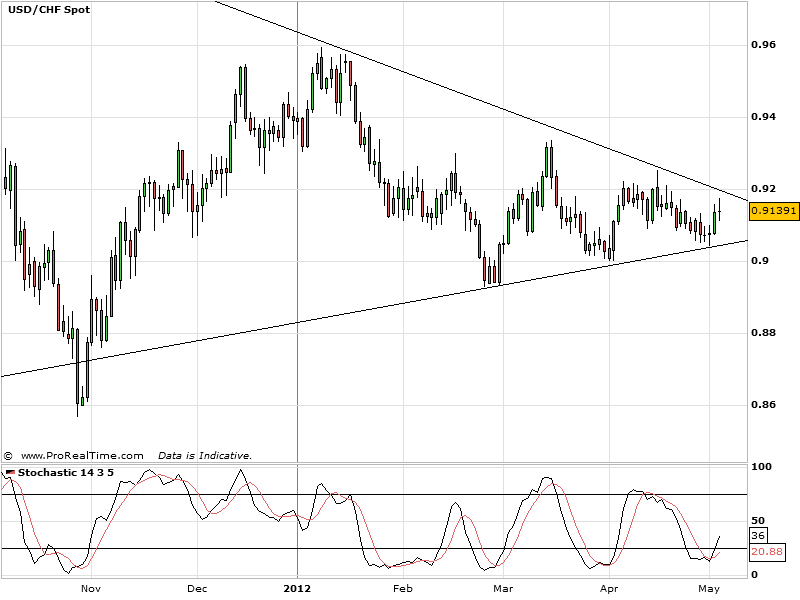Click the 0.86 price axis label
800x600 pixels.
coord(763,405)
